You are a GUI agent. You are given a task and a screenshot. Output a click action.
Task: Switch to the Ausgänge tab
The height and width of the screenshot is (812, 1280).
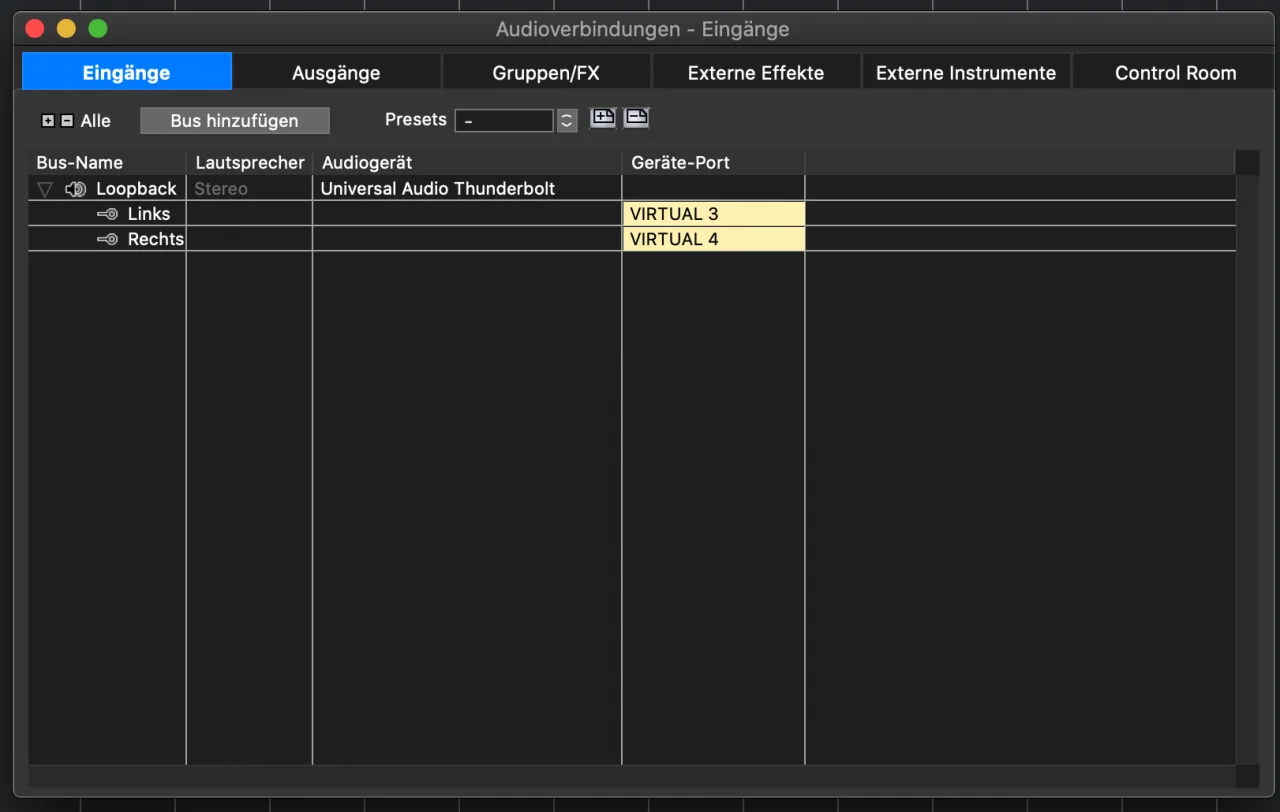click(x=336, y=73)
